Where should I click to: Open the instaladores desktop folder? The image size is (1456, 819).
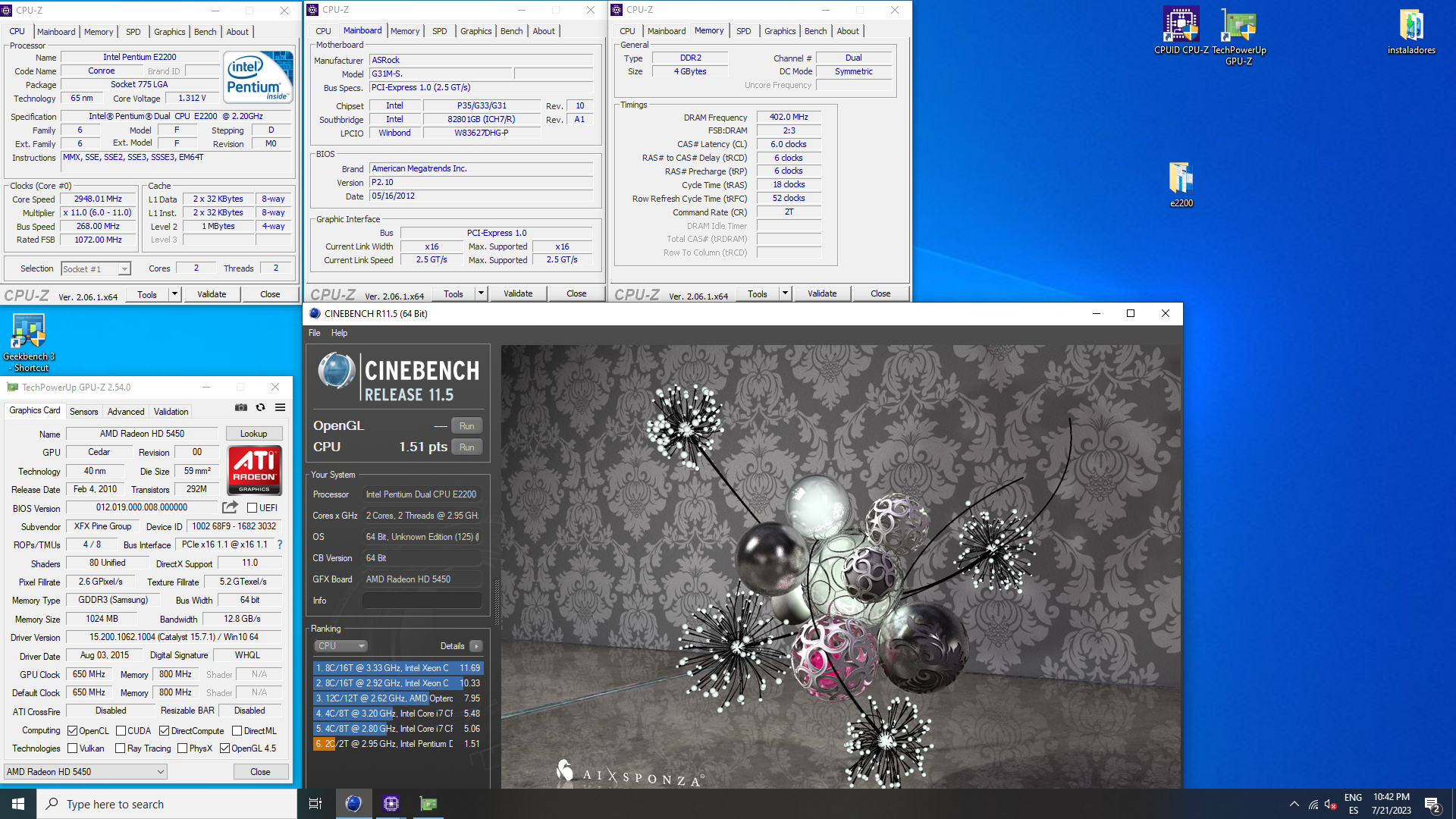pyautogui.click(x=1411, y=31)
